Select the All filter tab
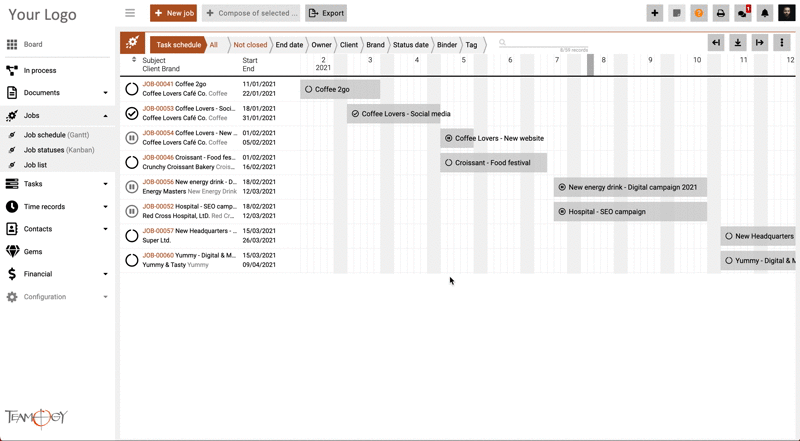Image resolution: width=800 pixels, height=441 pixels. click(214, 45)
